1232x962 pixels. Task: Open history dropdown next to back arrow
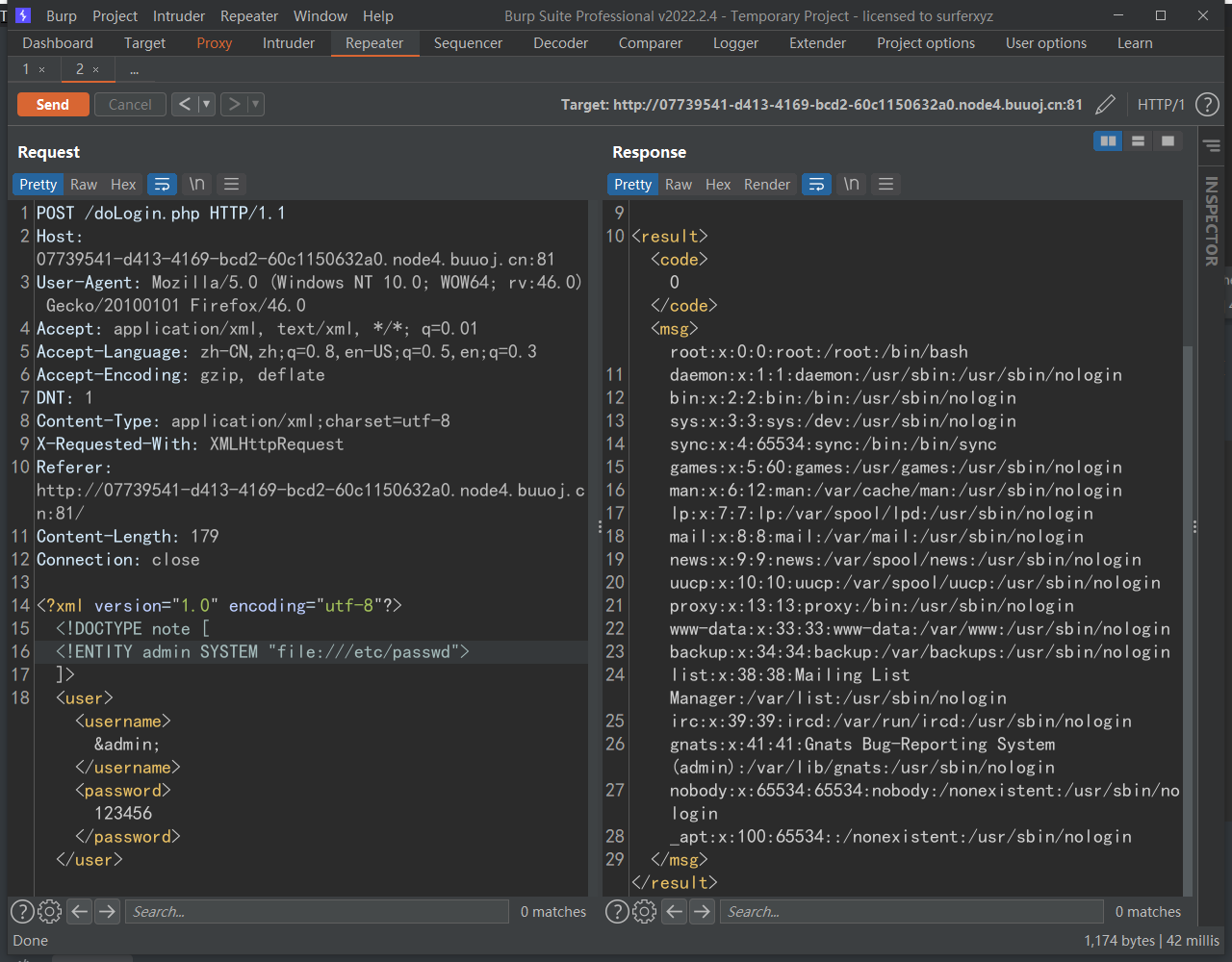pyautogui.click(x=207, y=105)
